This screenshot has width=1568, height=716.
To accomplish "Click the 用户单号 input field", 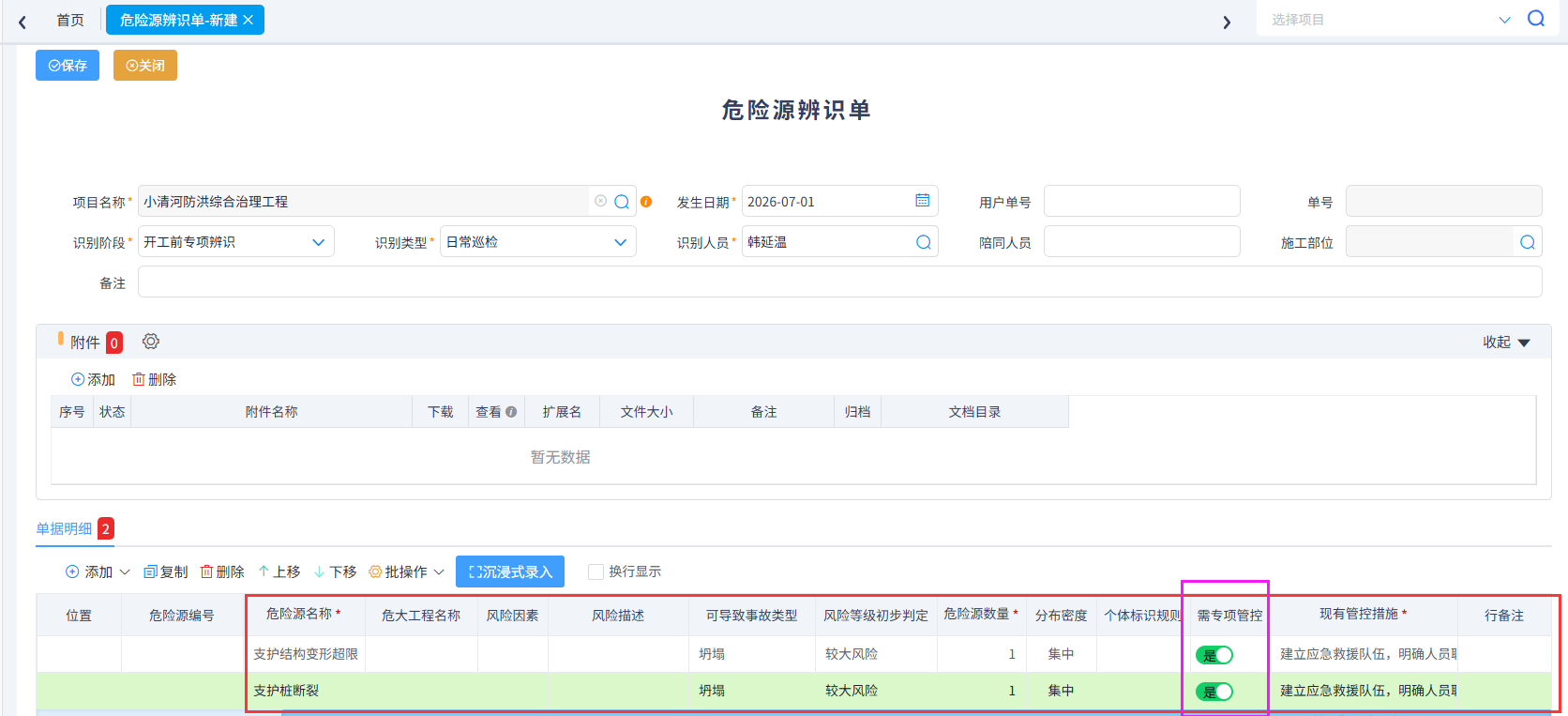I will pyautogui.click(x=1142, y=201).
